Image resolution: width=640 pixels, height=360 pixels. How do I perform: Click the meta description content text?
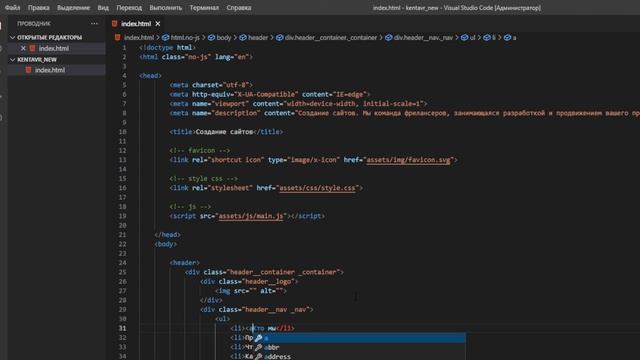pos(469,113)
